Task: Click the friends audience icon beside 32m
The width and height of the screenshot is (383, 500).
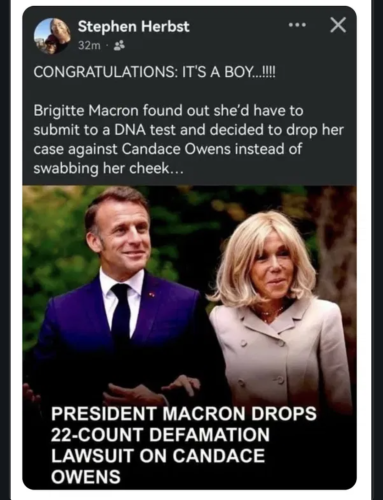Action: pos(119,46)
